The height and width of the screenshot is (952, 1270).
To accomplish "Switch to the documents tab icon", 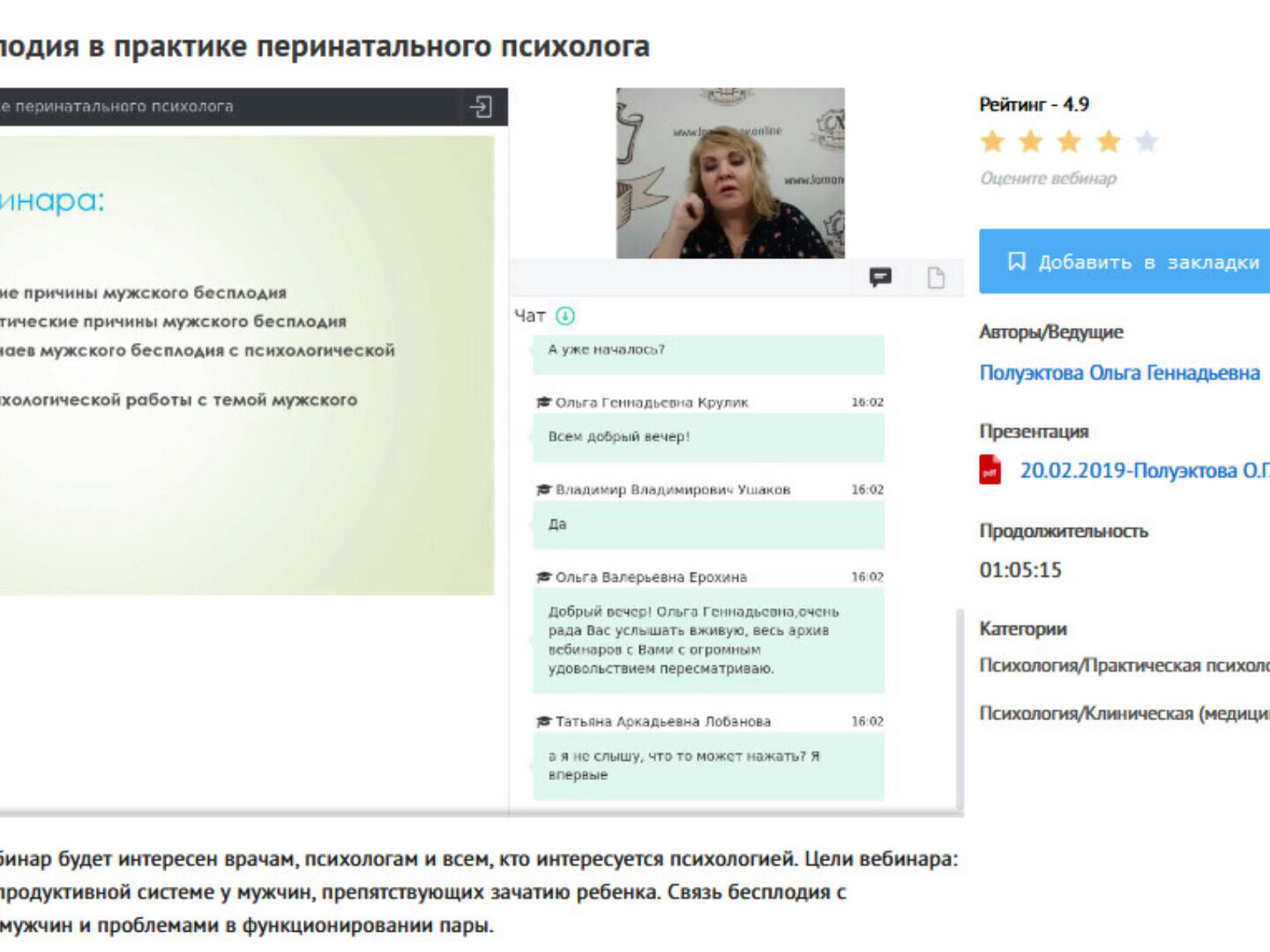I will 936,278.
